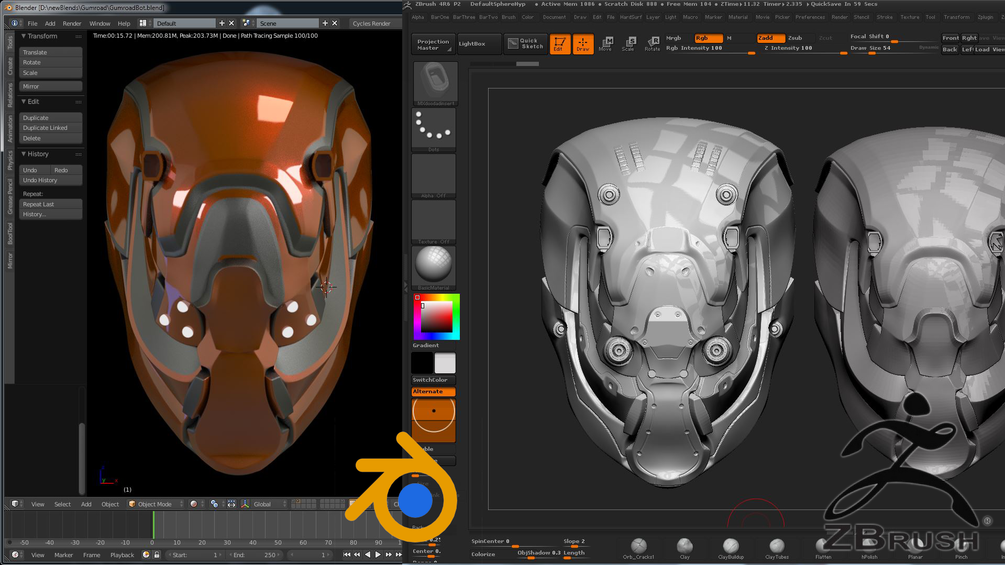Toggle the Rgb channel button

click(708, 38)
